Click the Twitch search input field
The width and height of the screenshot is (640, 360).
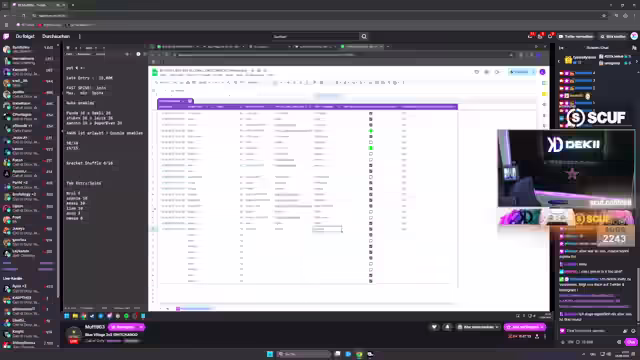pyautogui.click(x=316, y=36)
